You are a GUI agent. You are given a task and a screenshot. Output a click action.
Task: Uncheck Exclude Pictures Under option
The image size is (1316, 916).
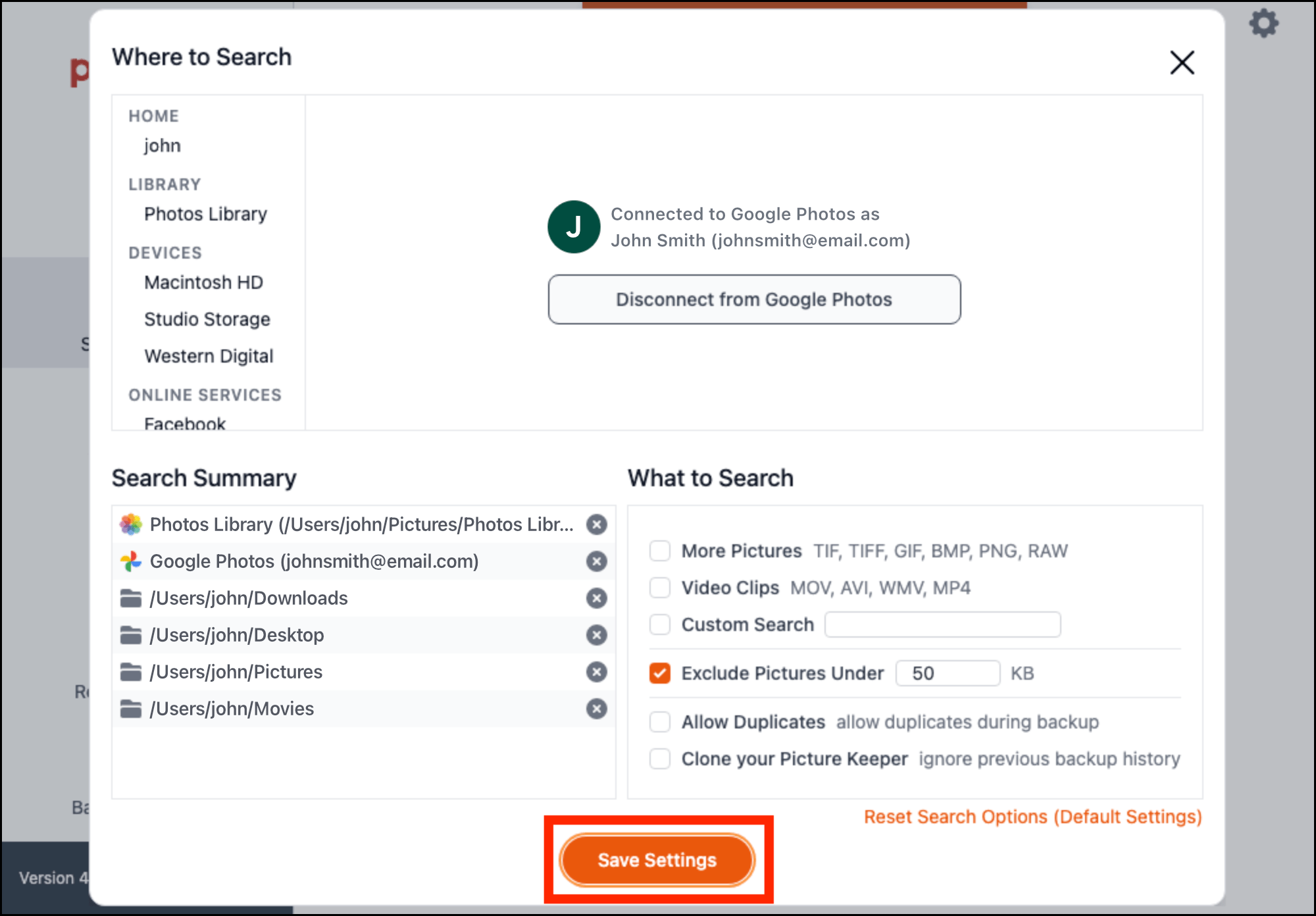(659, 673)
